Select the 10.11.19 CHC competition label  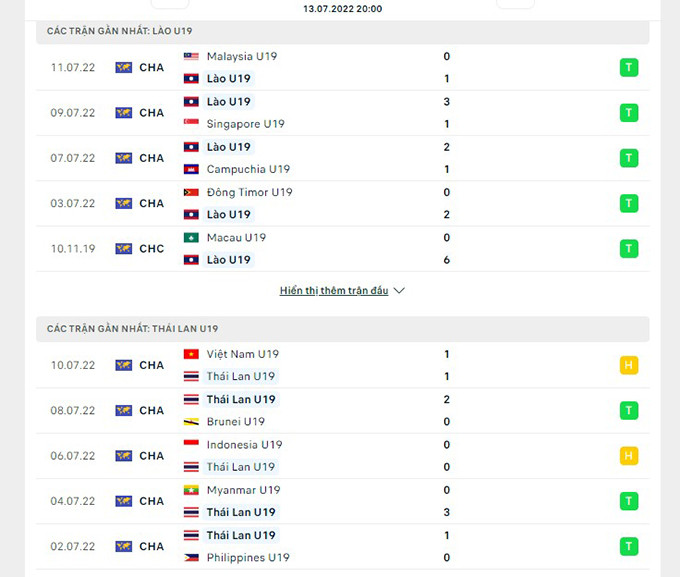coord(152,249)
